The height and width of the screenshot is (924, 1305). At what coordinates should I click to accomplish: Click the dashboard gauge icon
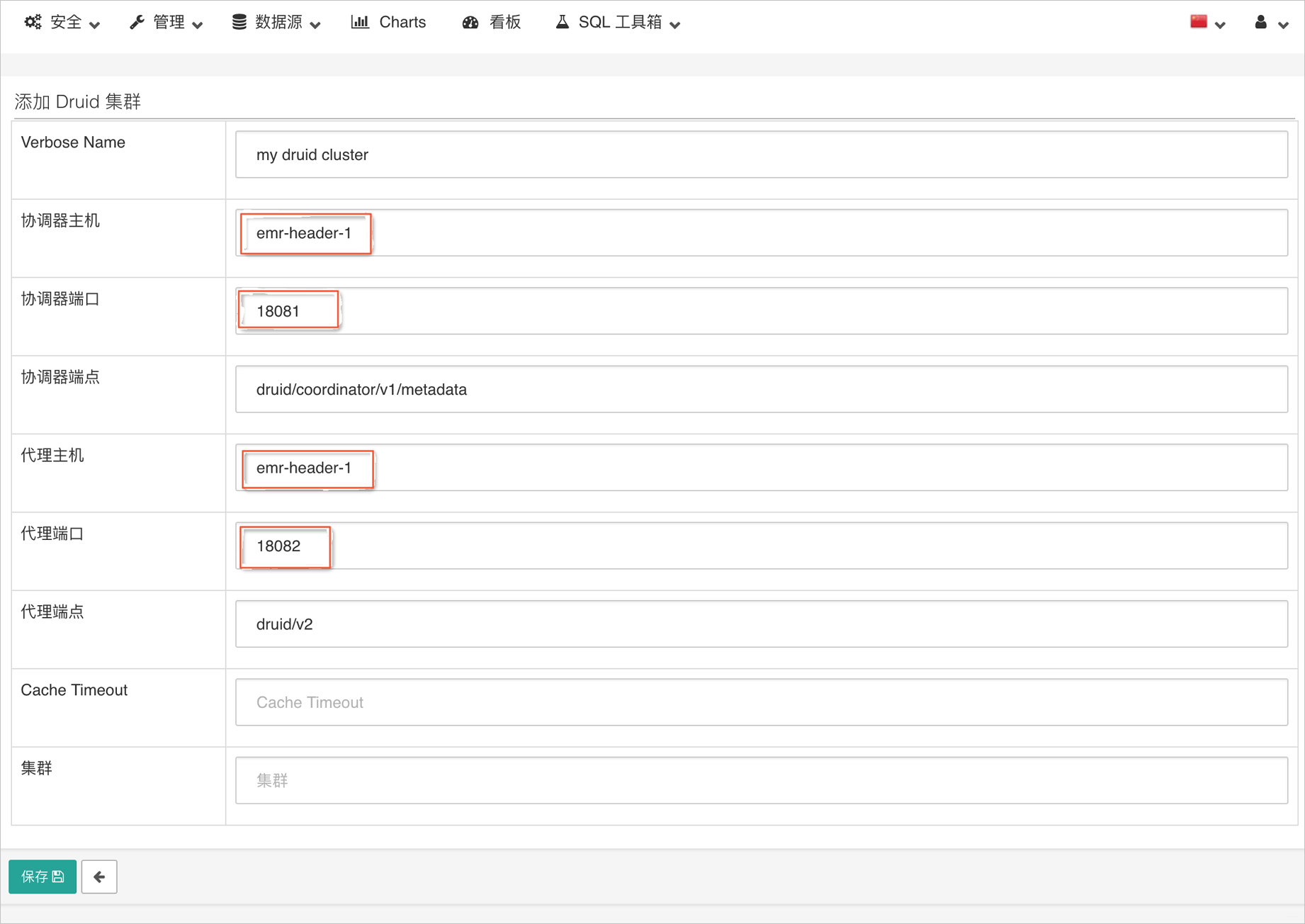click(x=470, y=23)
